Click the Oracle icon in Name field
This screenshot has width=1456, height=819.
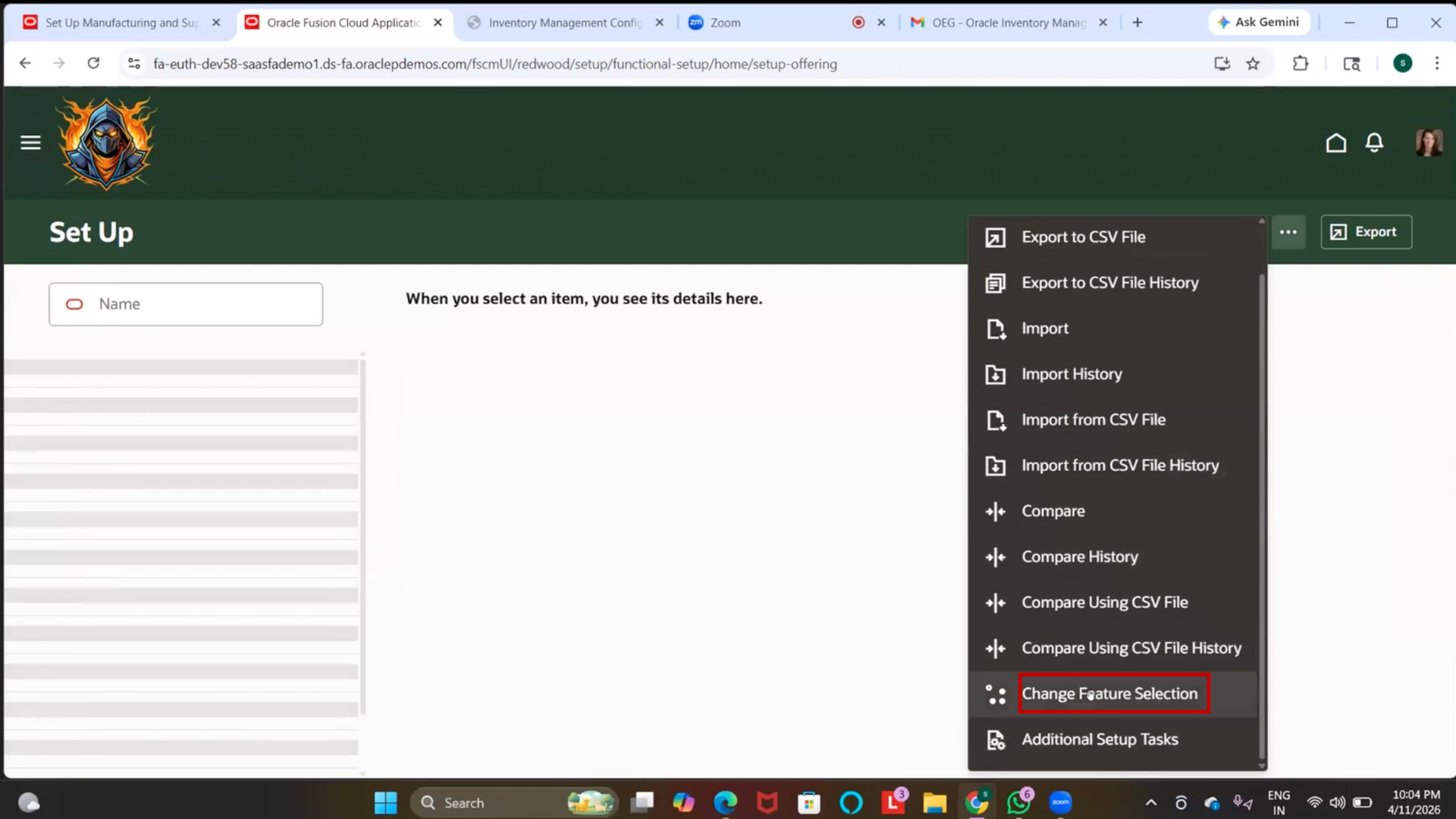coord(74,304)
